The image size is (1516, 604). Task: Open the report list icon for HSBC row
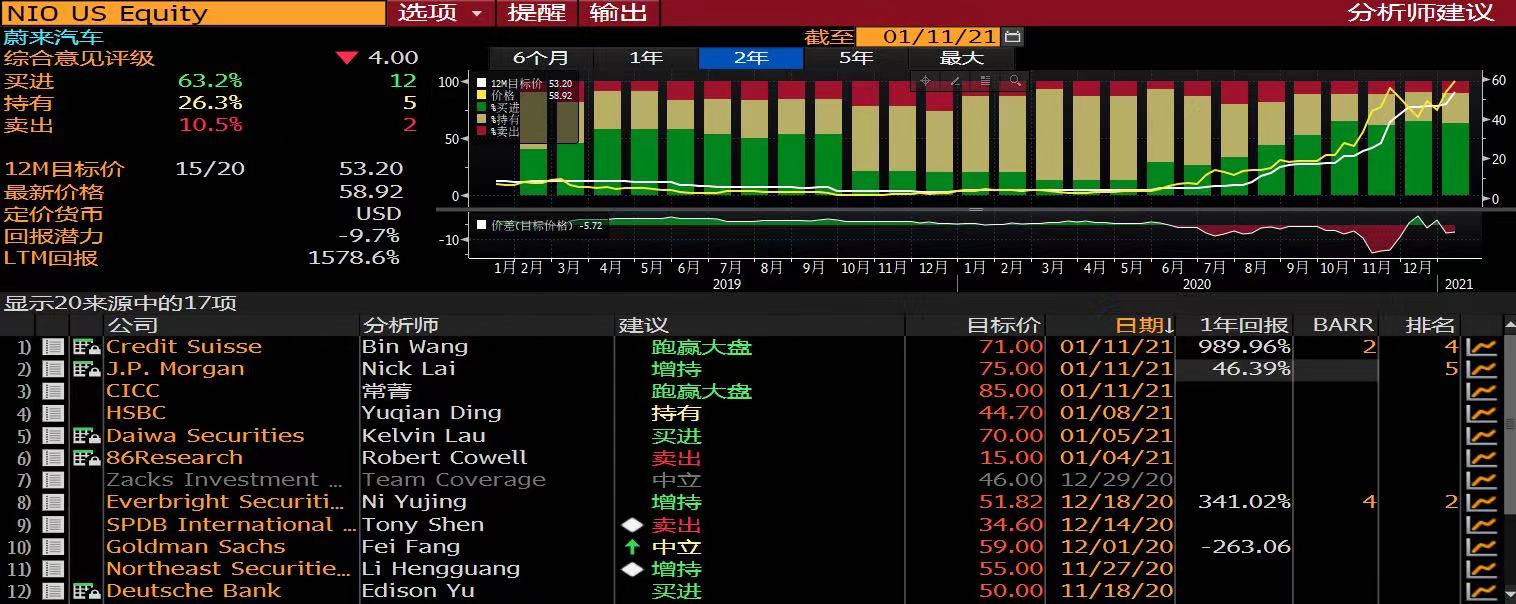pos(53,413)
